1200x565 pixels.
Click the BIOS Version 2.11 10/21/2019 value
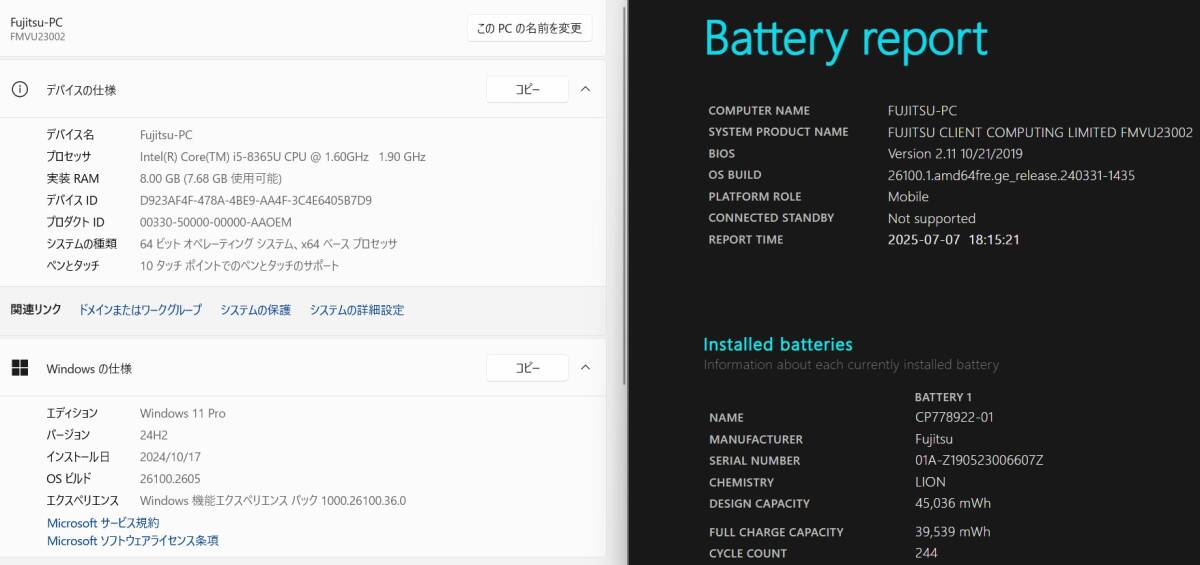click(955, 154)
